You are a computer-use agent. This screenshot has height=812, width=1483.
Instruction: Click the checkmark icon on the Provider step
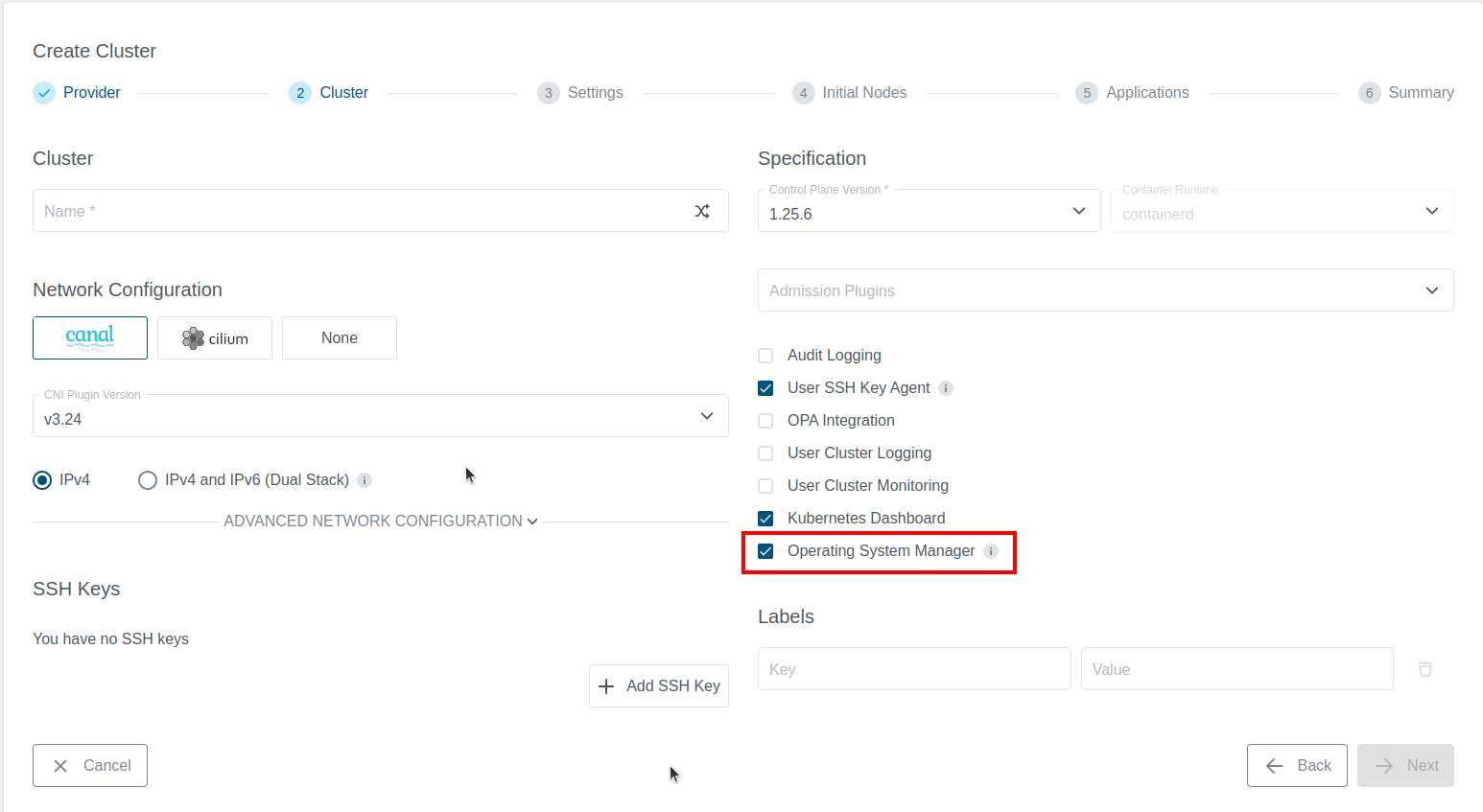pos(43,92)
